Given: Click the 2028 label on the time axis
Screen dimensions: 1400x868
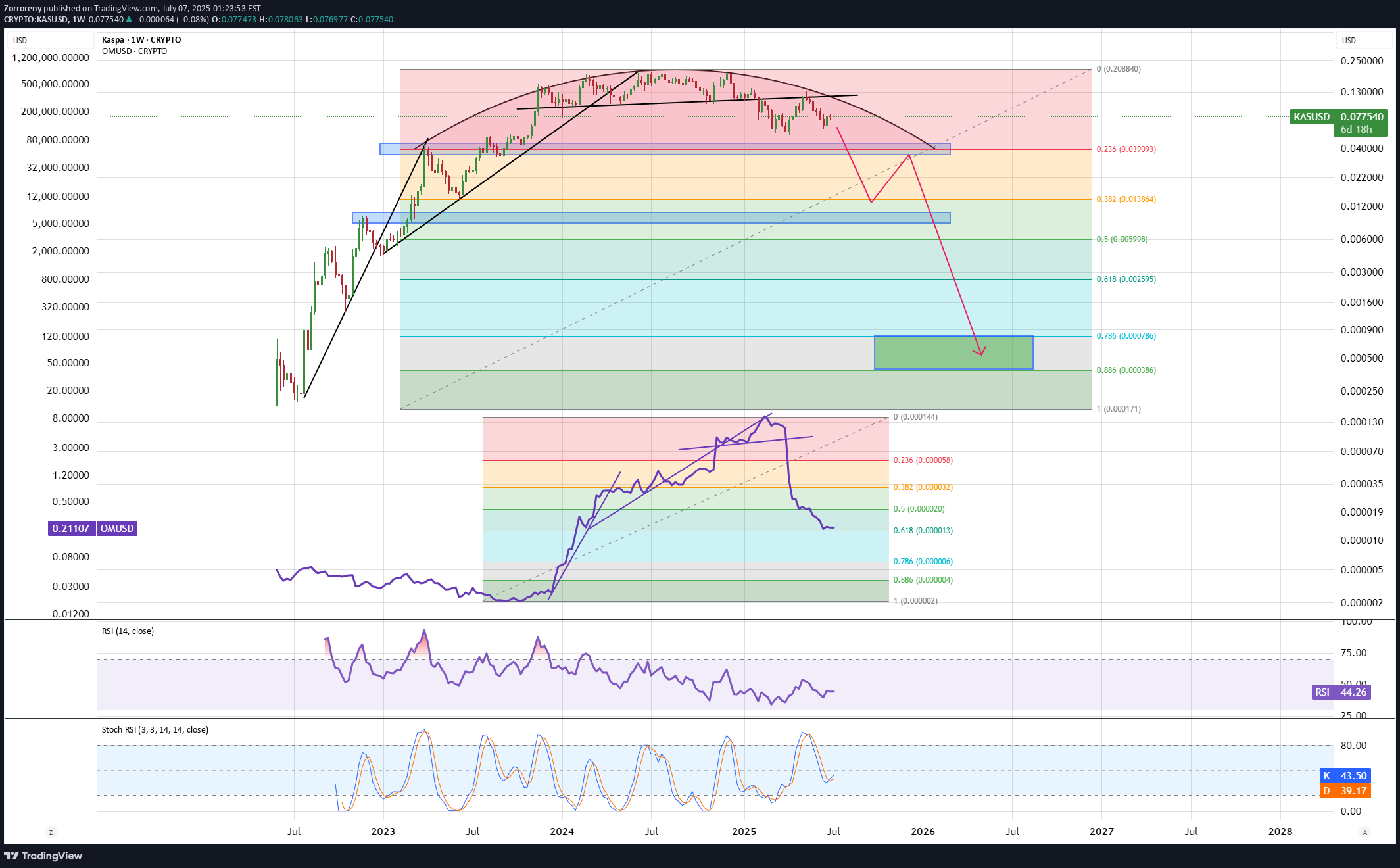Looking at the screenshot, I should pyautogui.click(x=1280, y=832).
